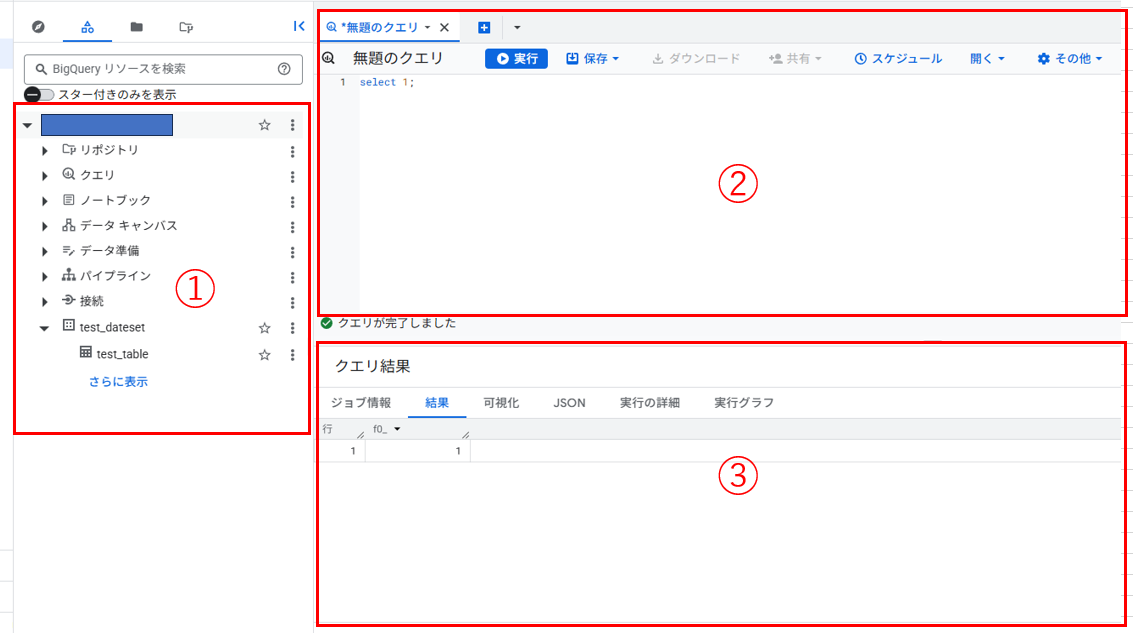
Task: Collapse the left panel with arrow icon
Action: pos(298,27)
